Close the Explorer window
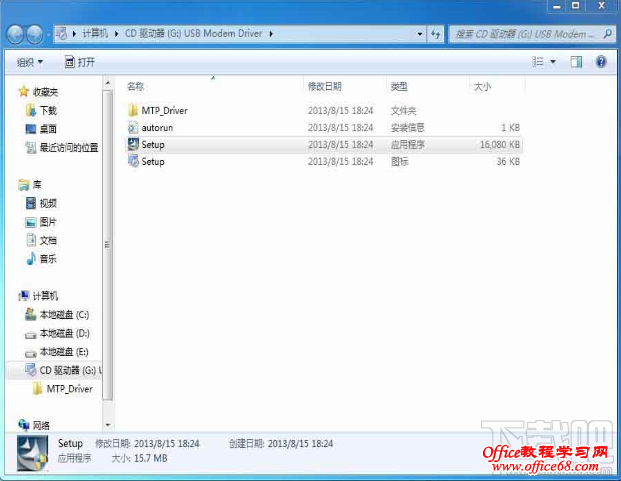 point(601,6)
